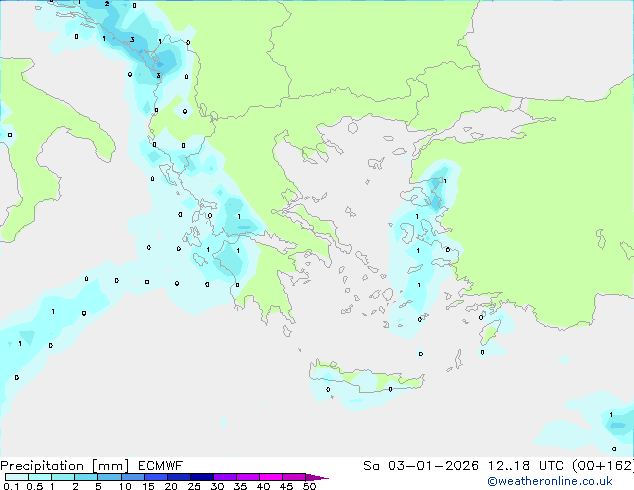This screenshot has height=490, width=634.
Task: Pick the 25–30 mm navy legend cell
Action: 202,477
